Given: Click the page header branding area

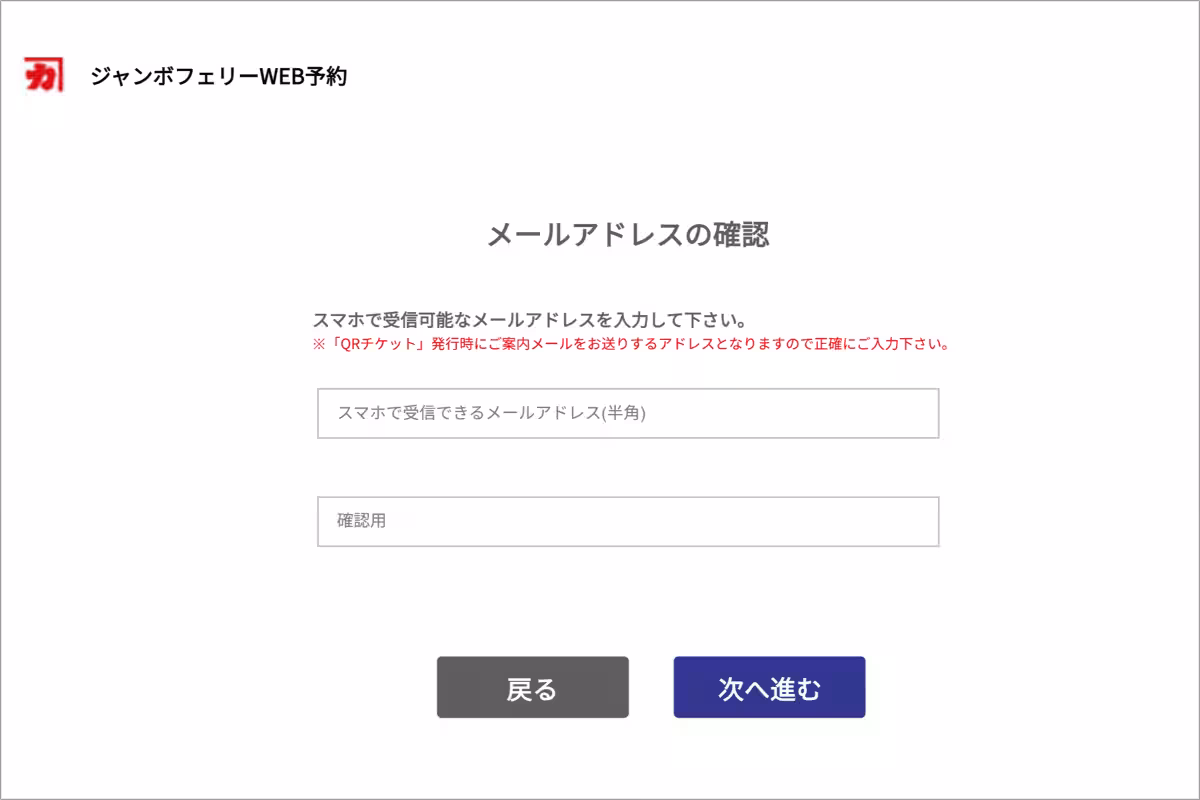Looking at the screenshot, I should 190,72.
